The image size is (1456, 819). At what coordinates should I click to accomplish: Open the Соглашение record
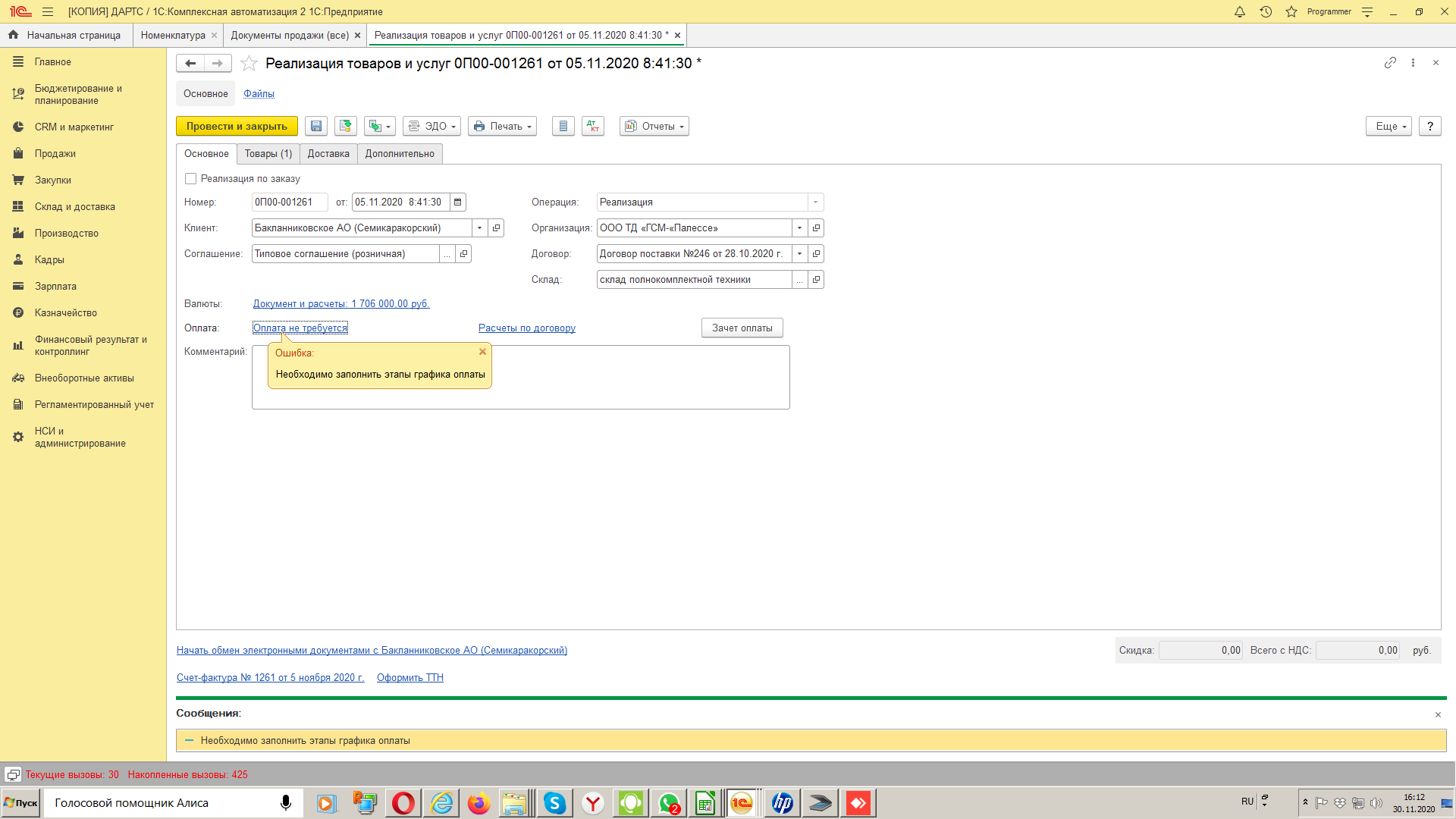463,254
